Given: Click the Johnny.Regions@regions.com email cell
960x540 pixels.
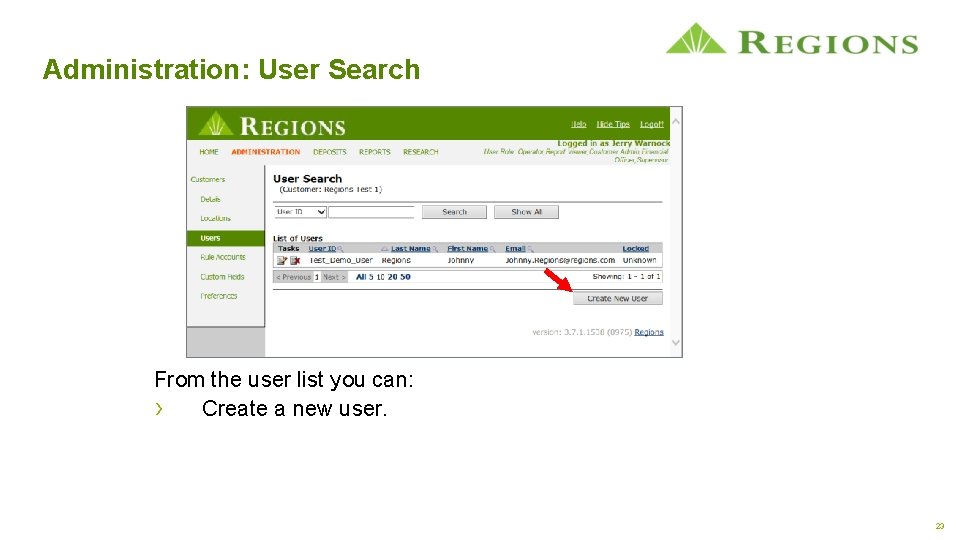Looking at the screenshot, I should 560,260.
